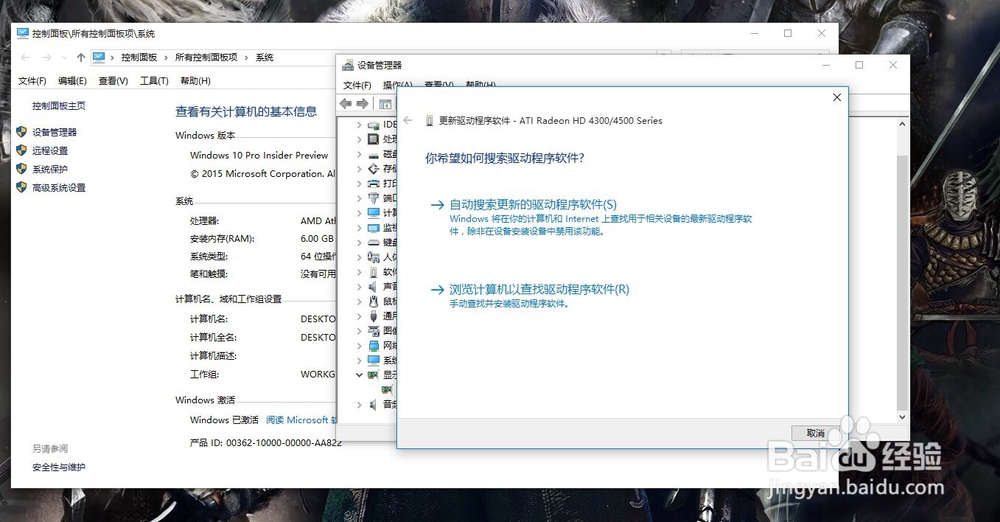1000x522 pixels.
Task: Open 文件(F) menu in Control Panel window
Action: pyautogui.click(x=32, y=80)
